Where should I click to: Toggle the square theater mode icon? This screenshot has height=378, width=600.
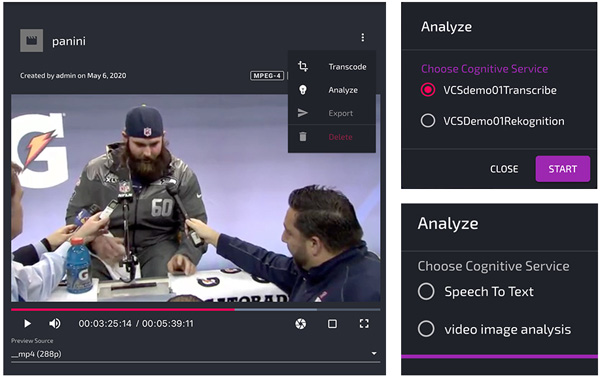[333, 324]
